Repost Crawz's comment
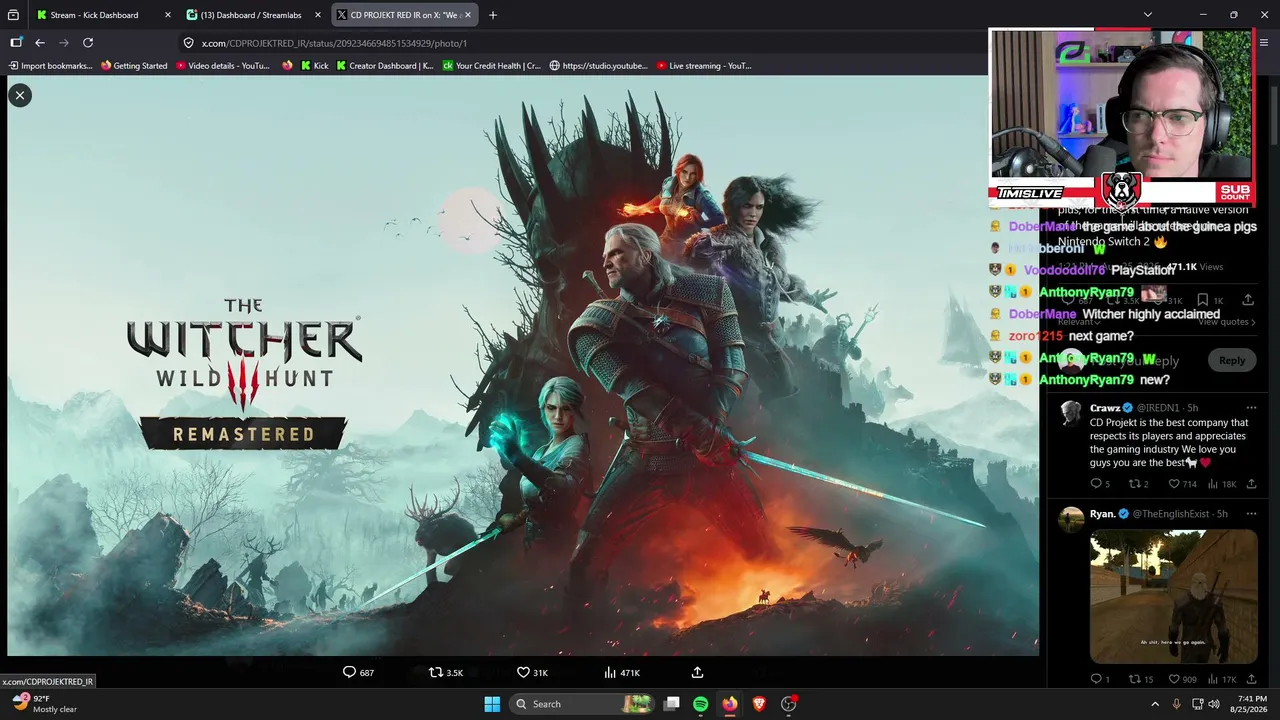The image size is (1280, 720). point(1138,484)
